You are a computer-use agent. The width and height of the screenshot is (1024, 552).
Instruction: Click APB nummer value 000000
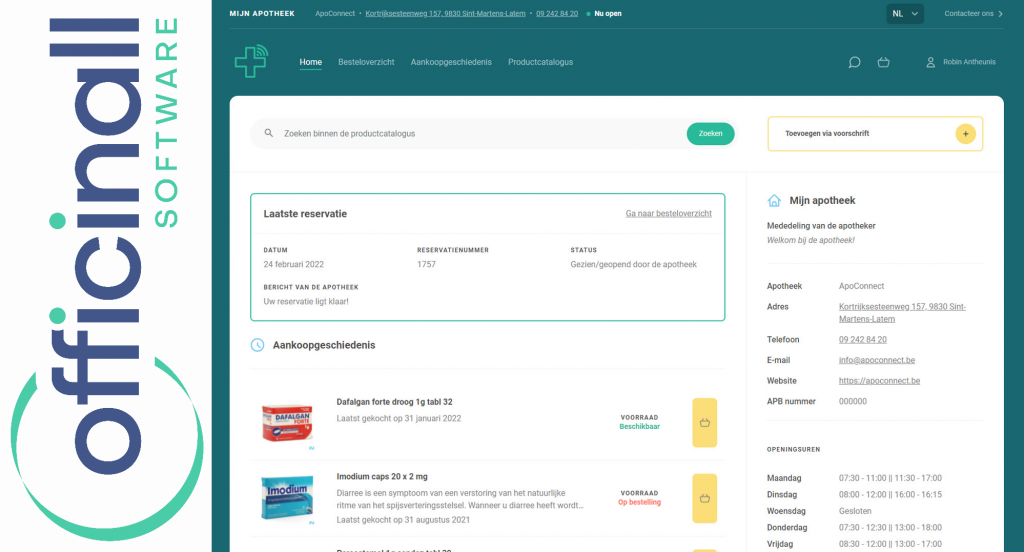pos(853,402)
